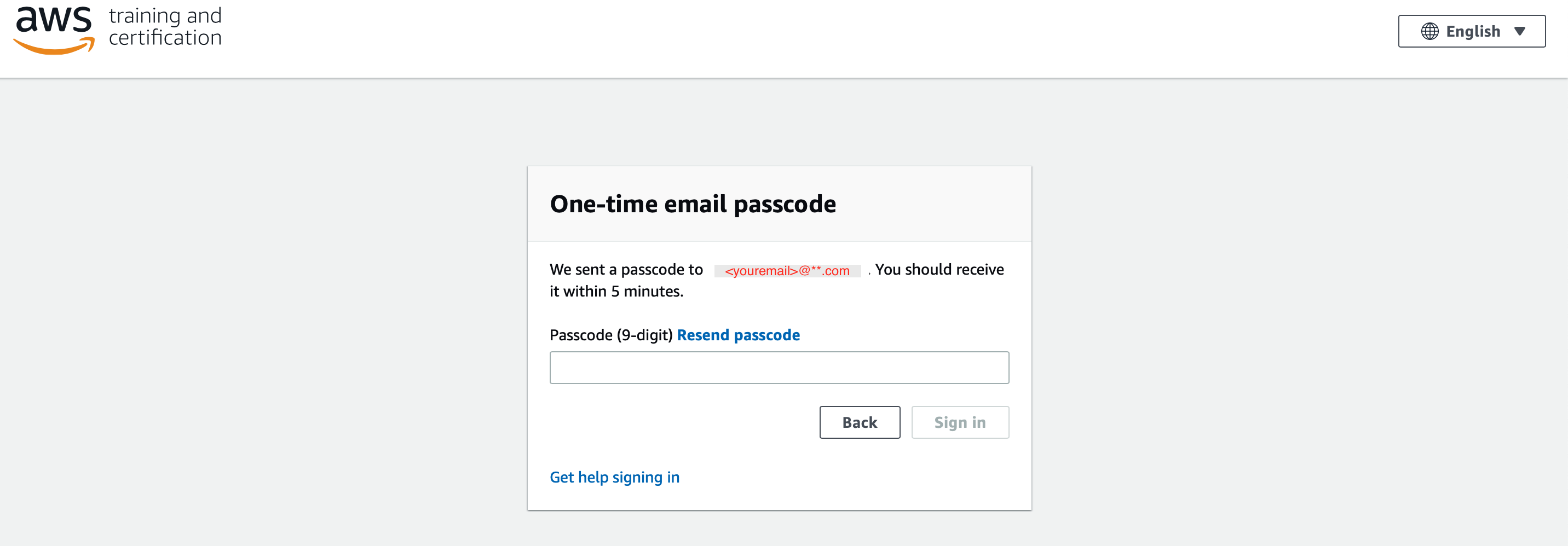
Task: Click the 'We sent a passcode to' text
Action: click(x=626, y=269)
